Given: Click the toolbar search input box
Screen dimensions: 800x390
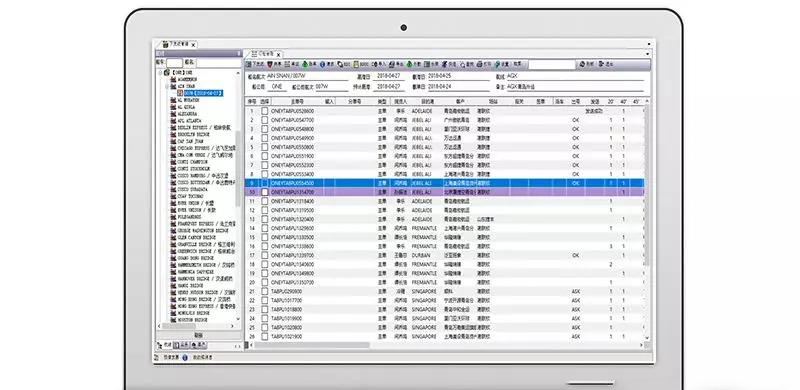Looking at the screenshot, I should 552,64.
